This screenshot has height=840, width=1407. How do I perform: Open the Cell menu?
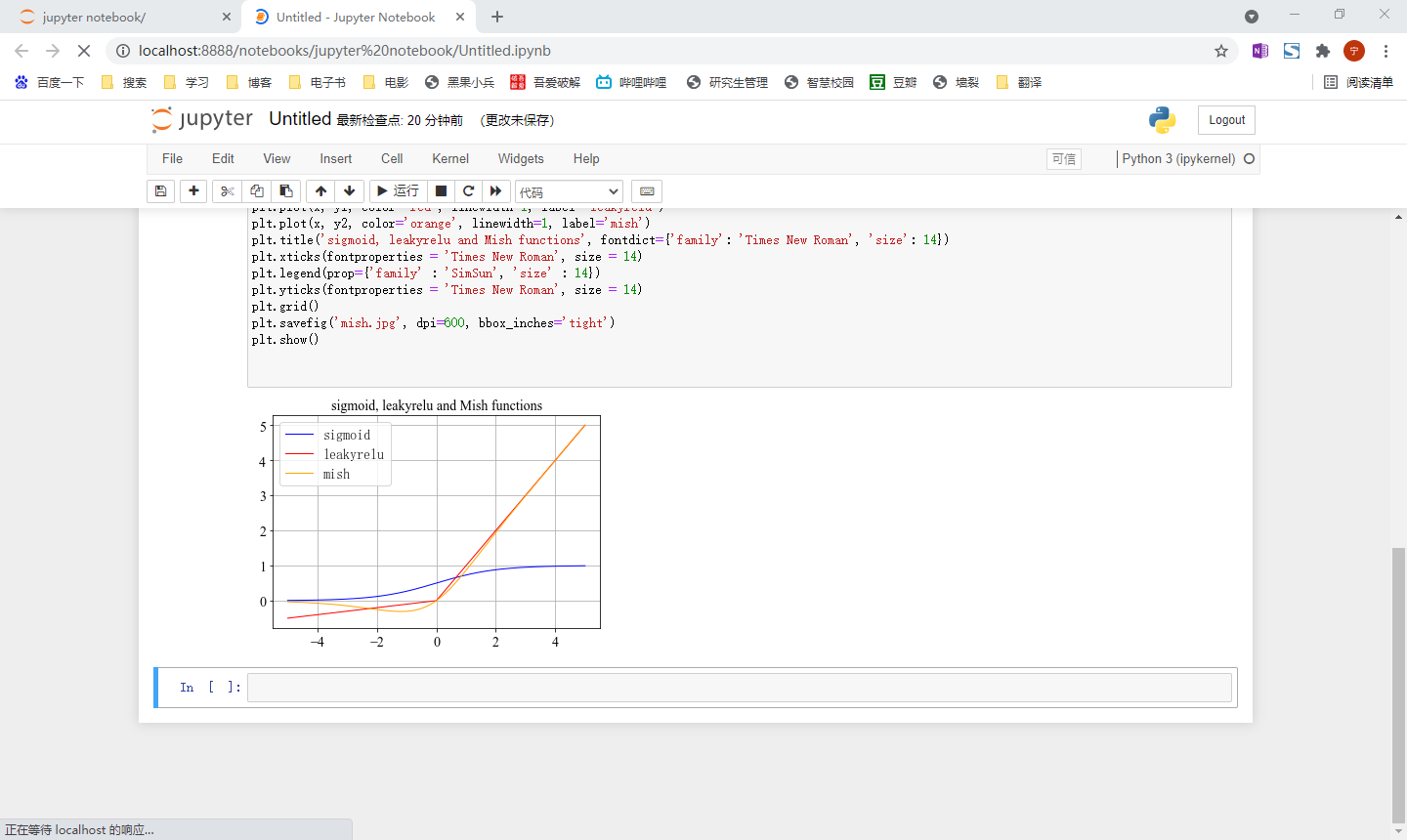point(392,158)
